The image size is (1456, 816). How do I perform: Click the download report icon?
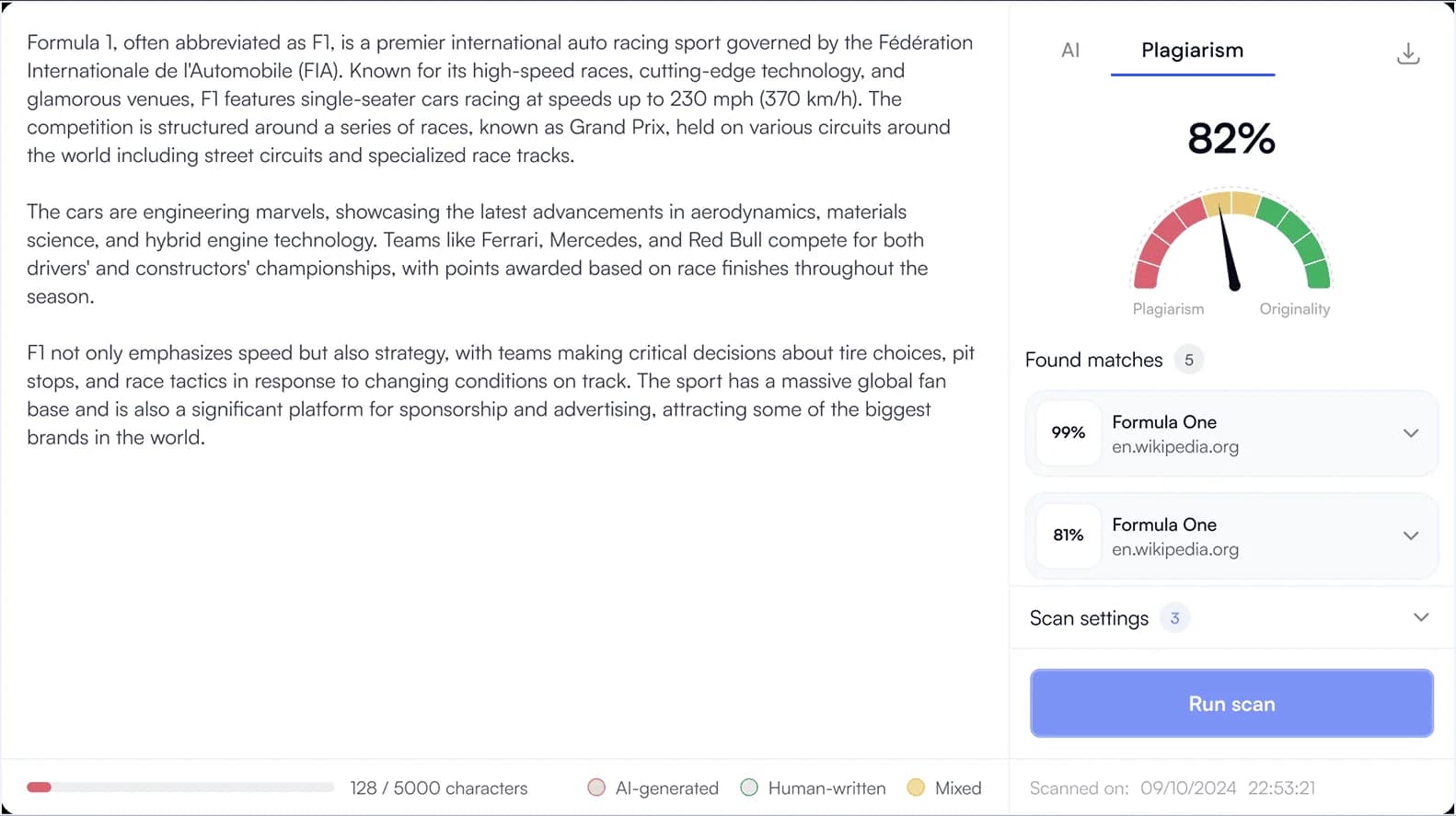[1407, 53]
